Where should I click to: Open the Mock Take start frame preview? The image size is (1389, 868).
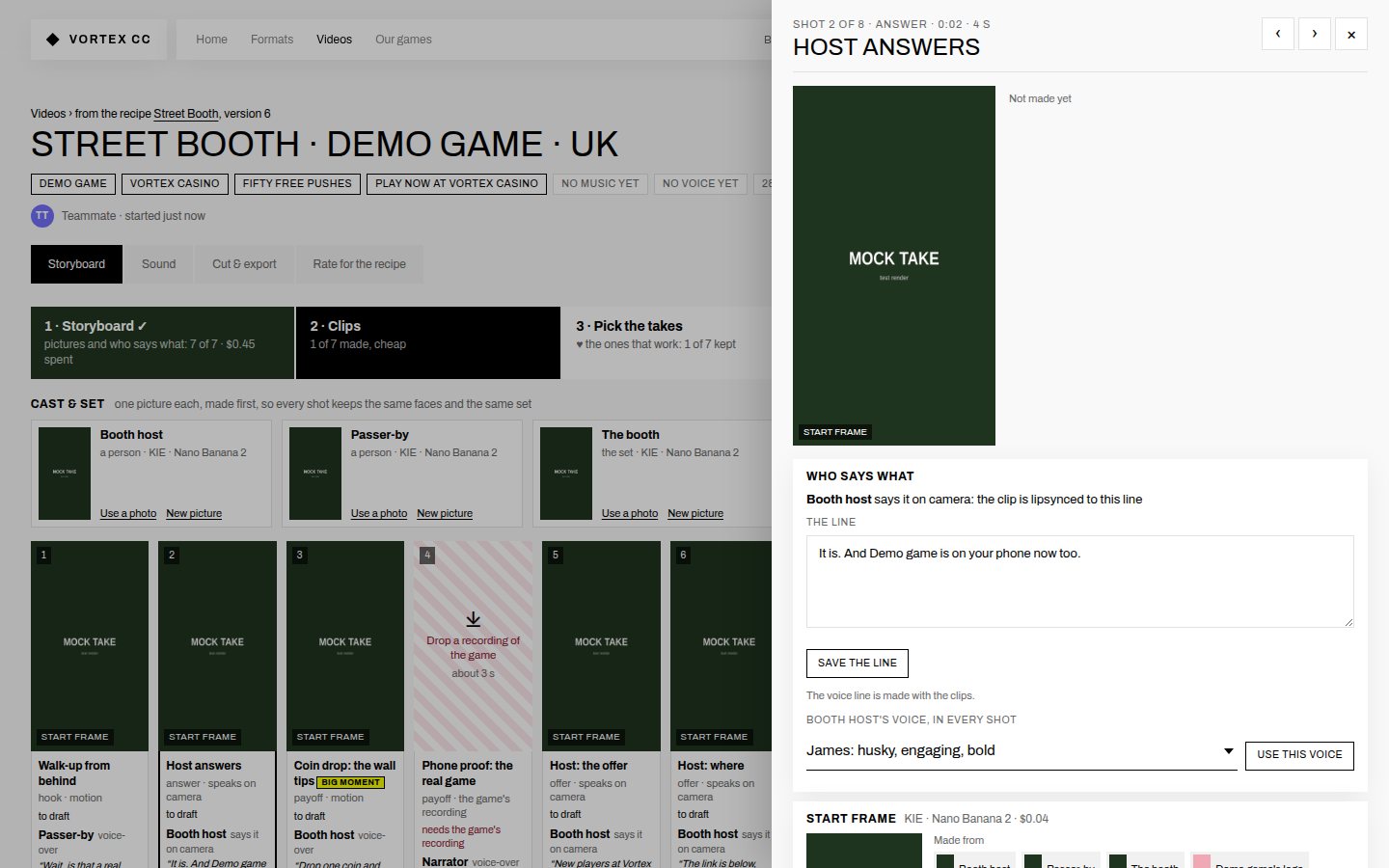pyautogui.click(x=894, y=265)
